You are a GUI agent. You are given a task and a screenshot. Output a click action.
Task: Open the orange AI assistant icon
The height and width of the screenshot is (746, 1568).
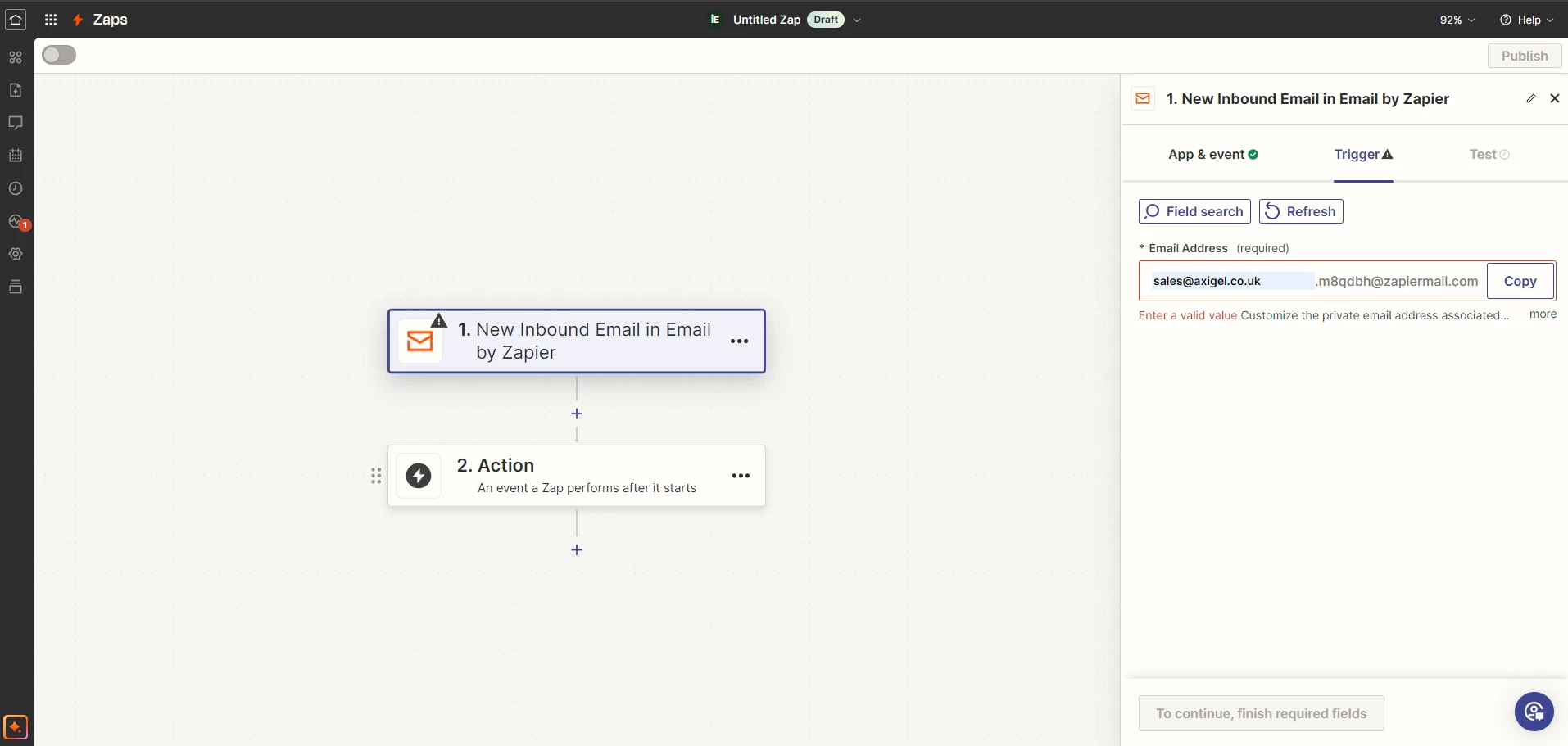(x=16, y=727)
